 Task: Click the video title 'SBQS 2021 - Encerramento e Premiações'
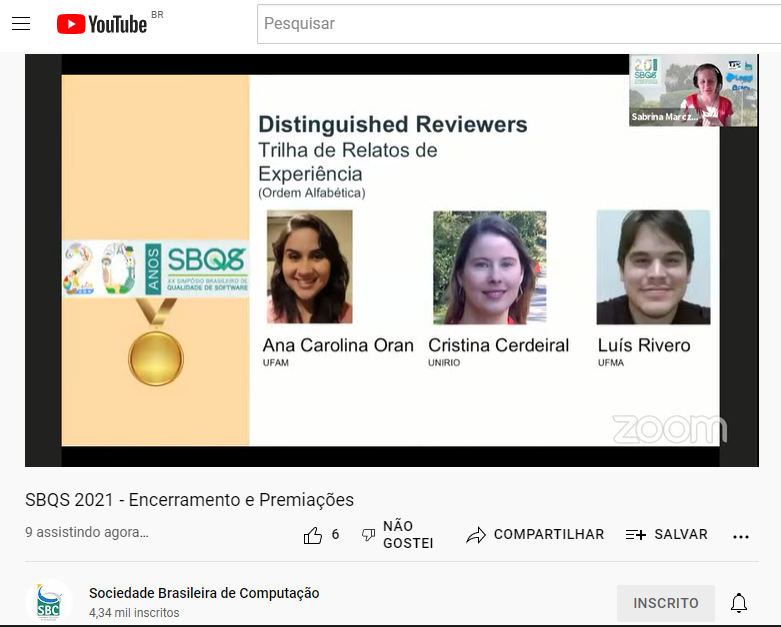click(189, 500)
